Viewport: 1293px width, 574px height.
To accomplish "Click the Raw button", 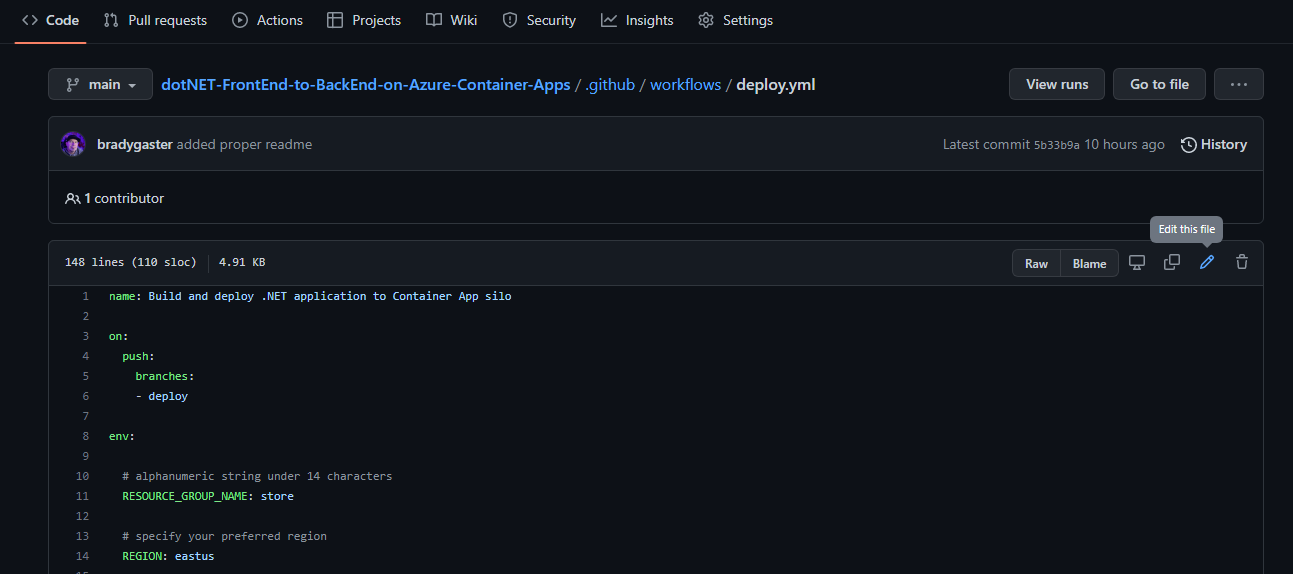I will coord(1036,263).
